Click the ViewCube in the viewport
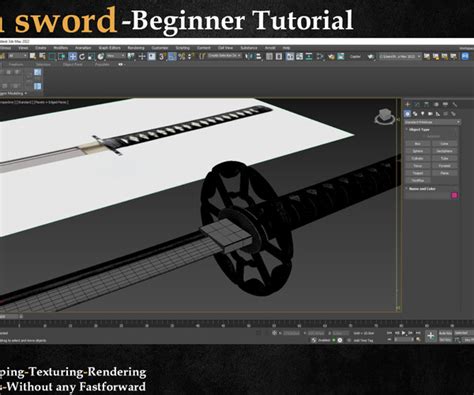 (x=385, y=116)
